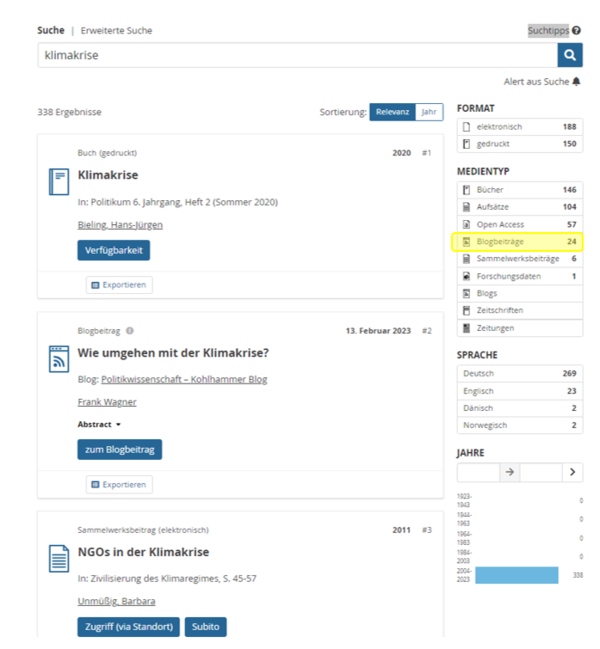Click the arrow between year range fields
The height and width of the screenshot is (649, 600).
pyautogui.click(x=509, y=472)
